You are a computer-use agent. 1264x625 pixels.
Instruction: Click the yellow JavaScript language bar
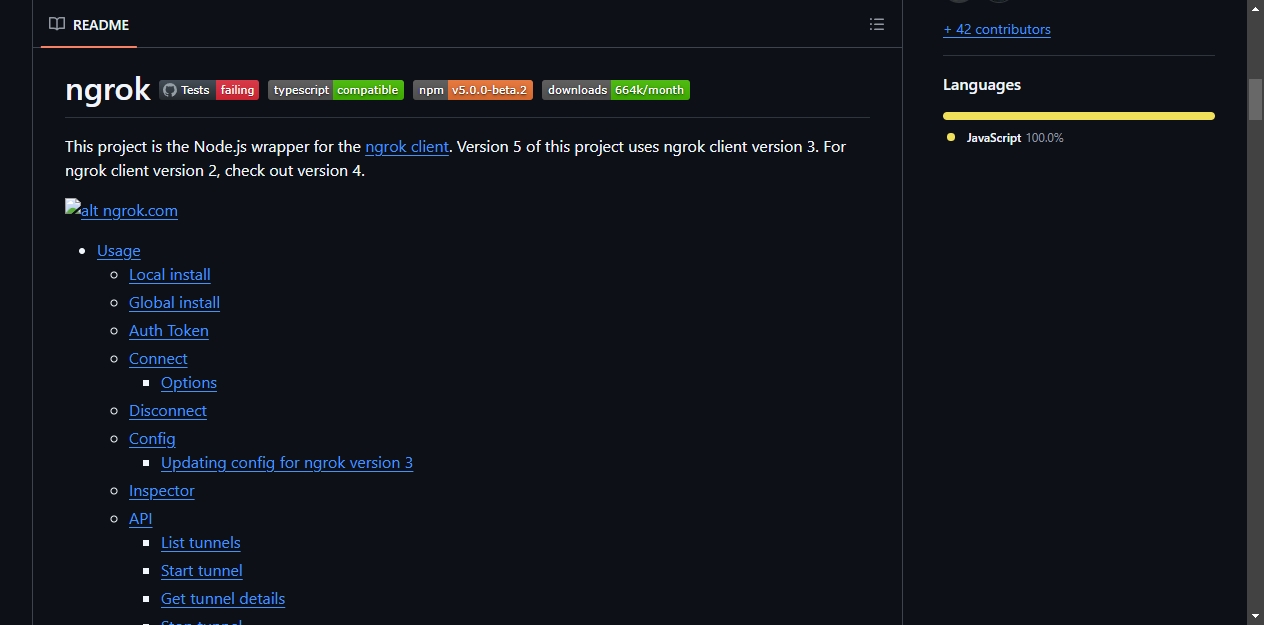click(1079, 116)
